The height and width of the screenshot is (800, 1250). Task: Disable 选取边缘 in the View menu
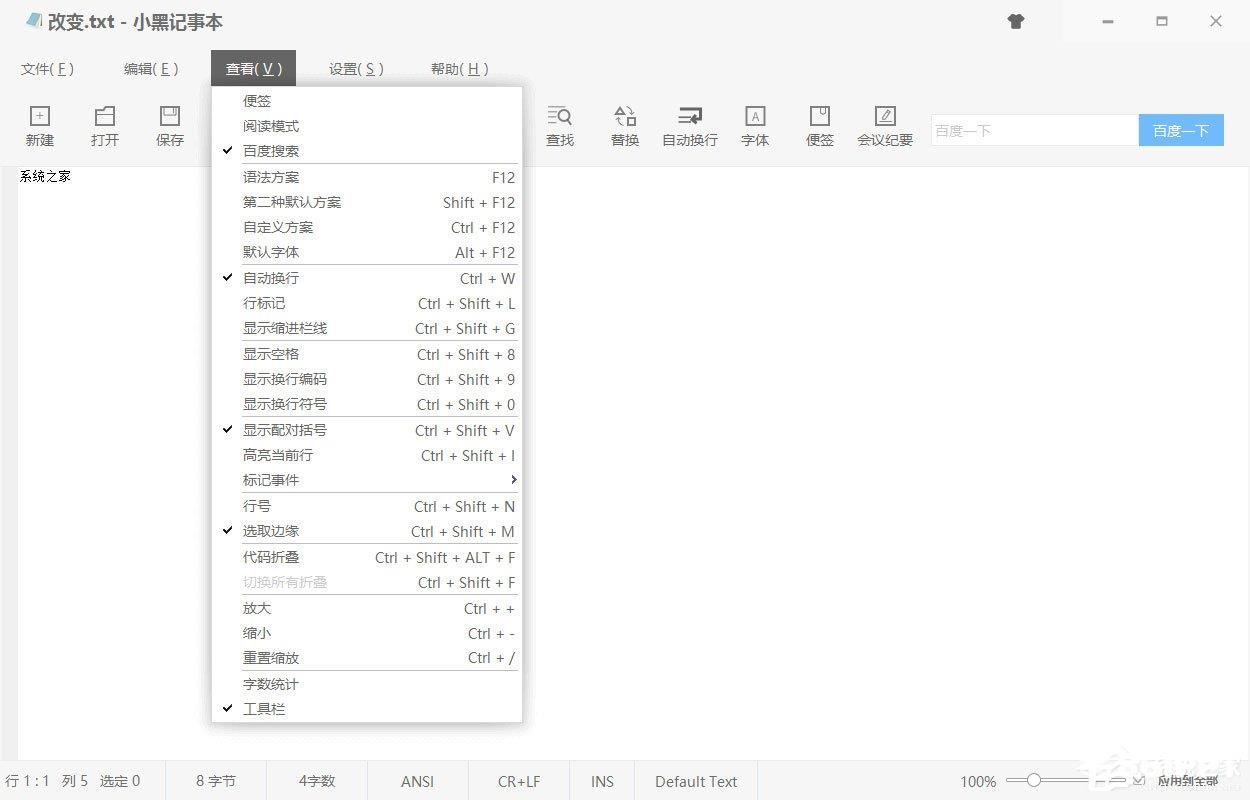[367, 531]
